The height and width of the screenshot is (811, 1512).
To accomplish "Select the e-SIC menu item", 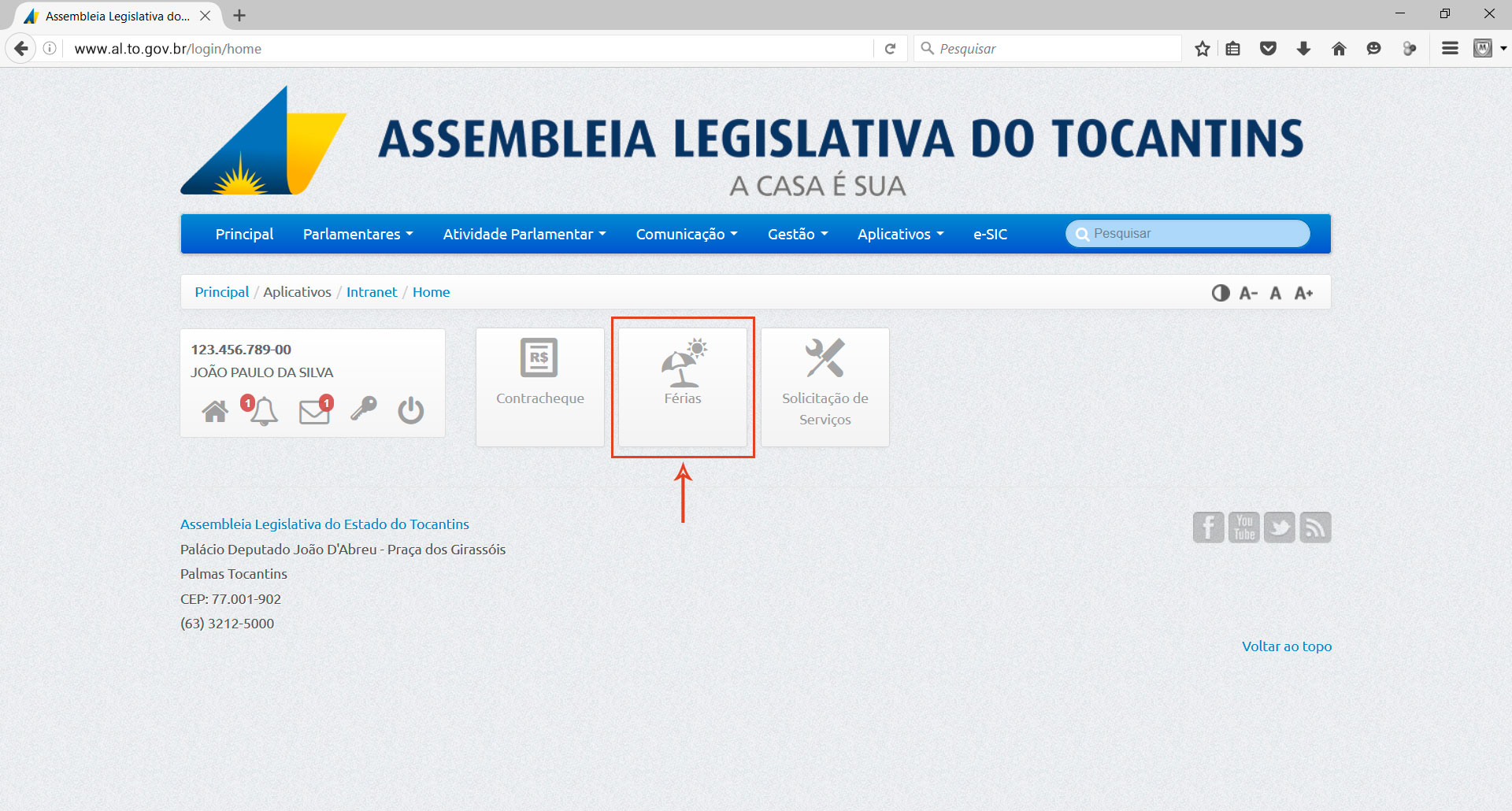I will point(990,234).
